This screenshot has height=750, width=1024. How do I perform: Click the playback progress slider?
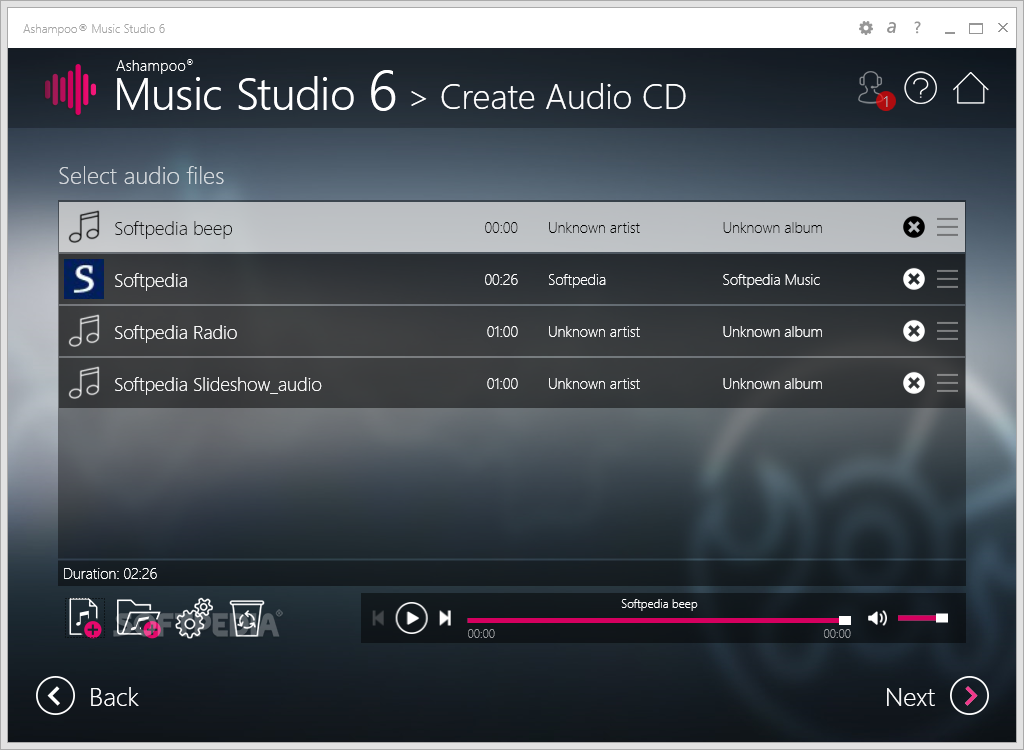point(659,620)
